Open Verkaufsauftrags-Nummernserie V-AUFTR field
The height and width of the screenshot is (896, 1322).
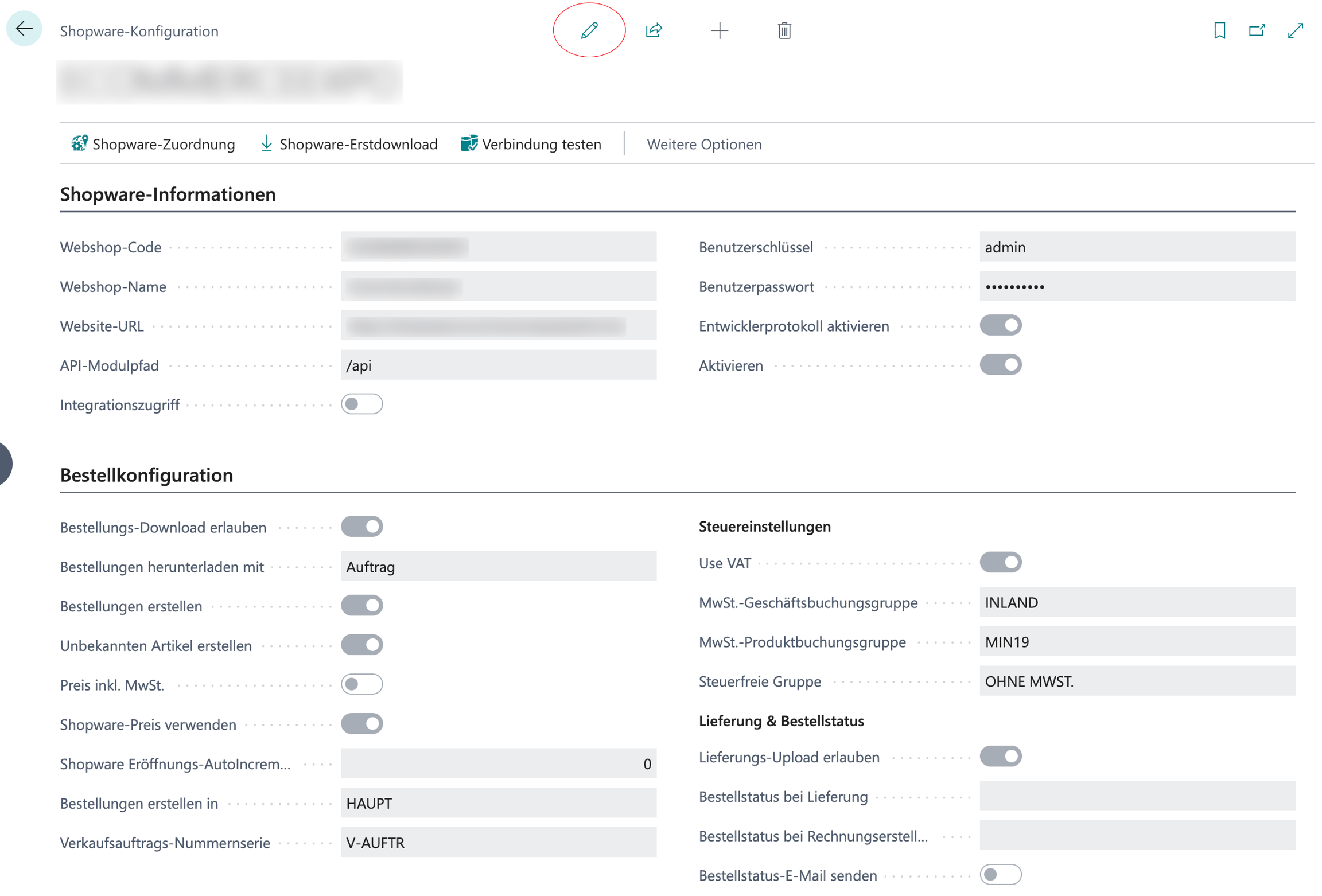498,842
